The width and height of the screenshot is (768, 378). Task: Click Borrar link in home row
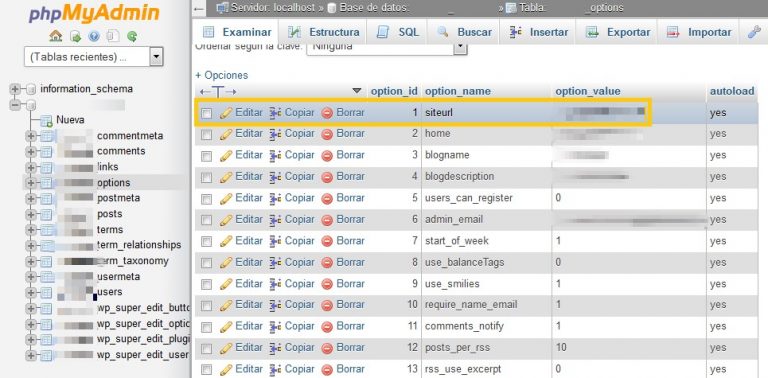[350, 134]
